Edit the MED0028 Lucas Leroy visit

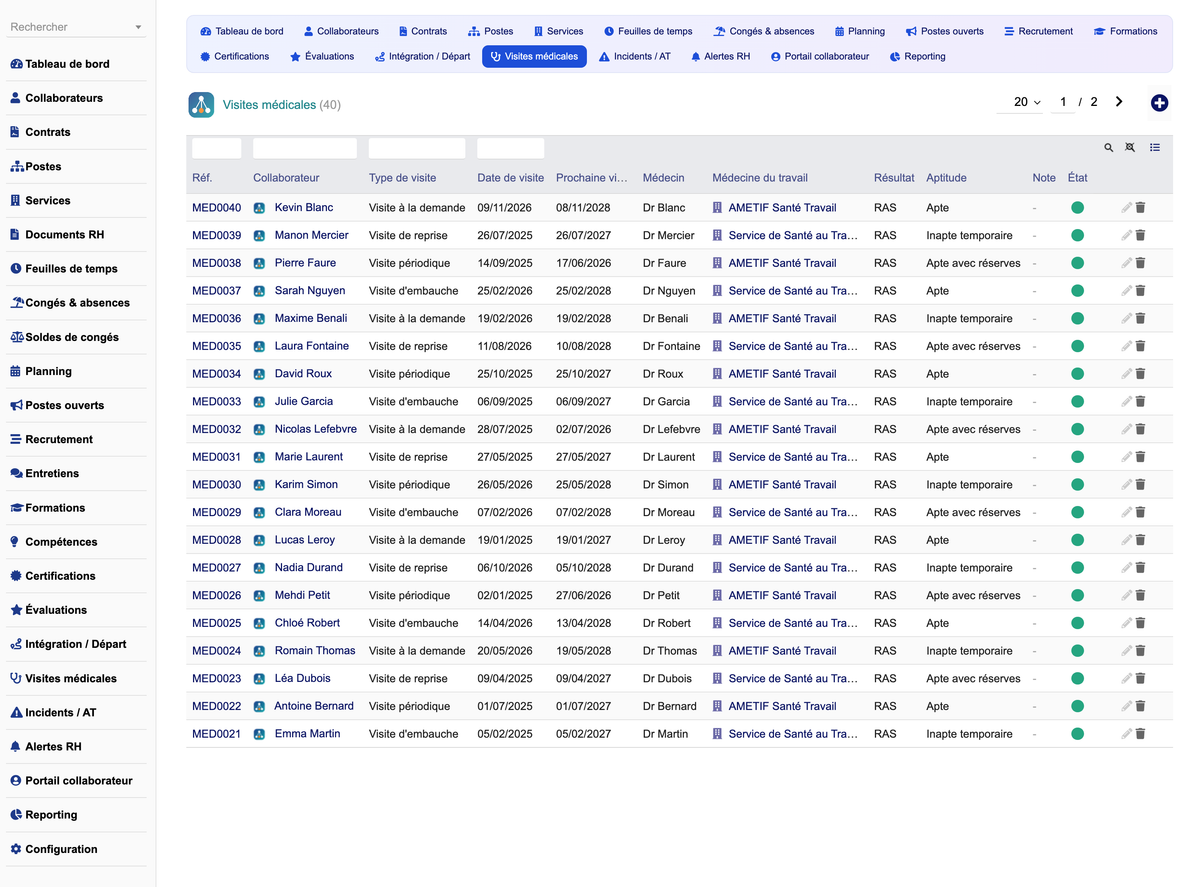(1126, 540)
